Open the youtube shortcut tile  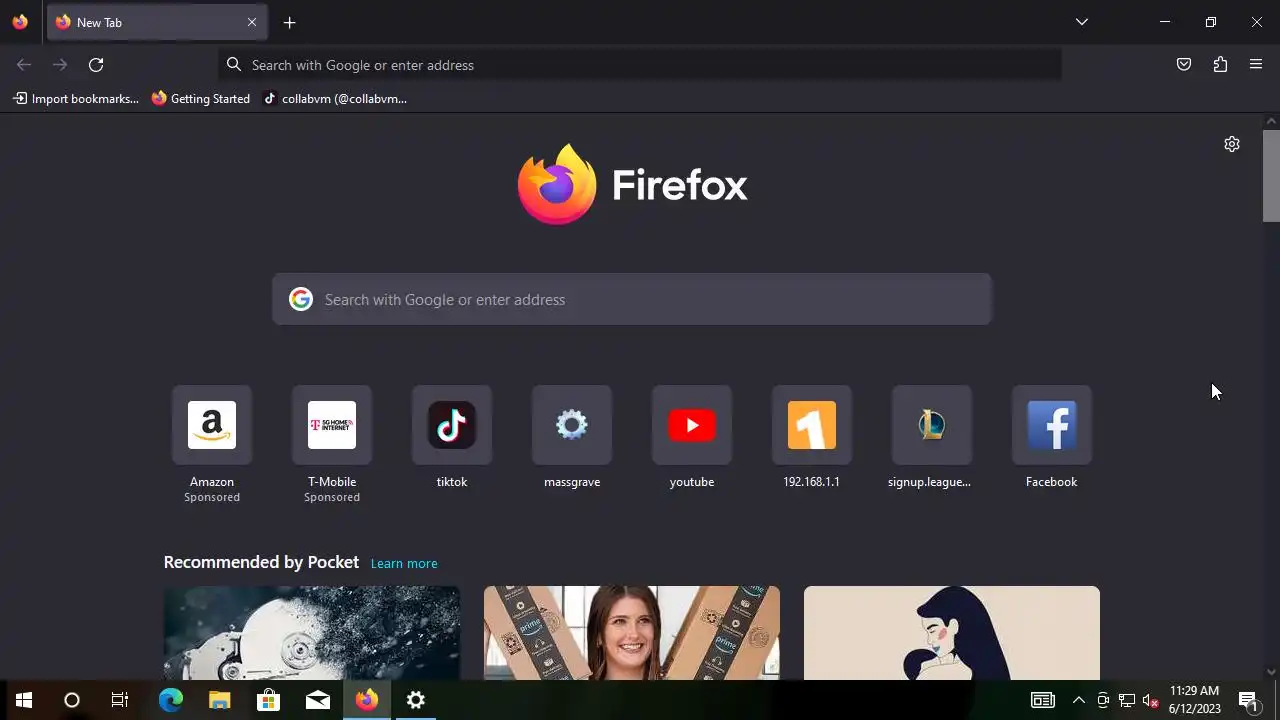coord(692,425)
